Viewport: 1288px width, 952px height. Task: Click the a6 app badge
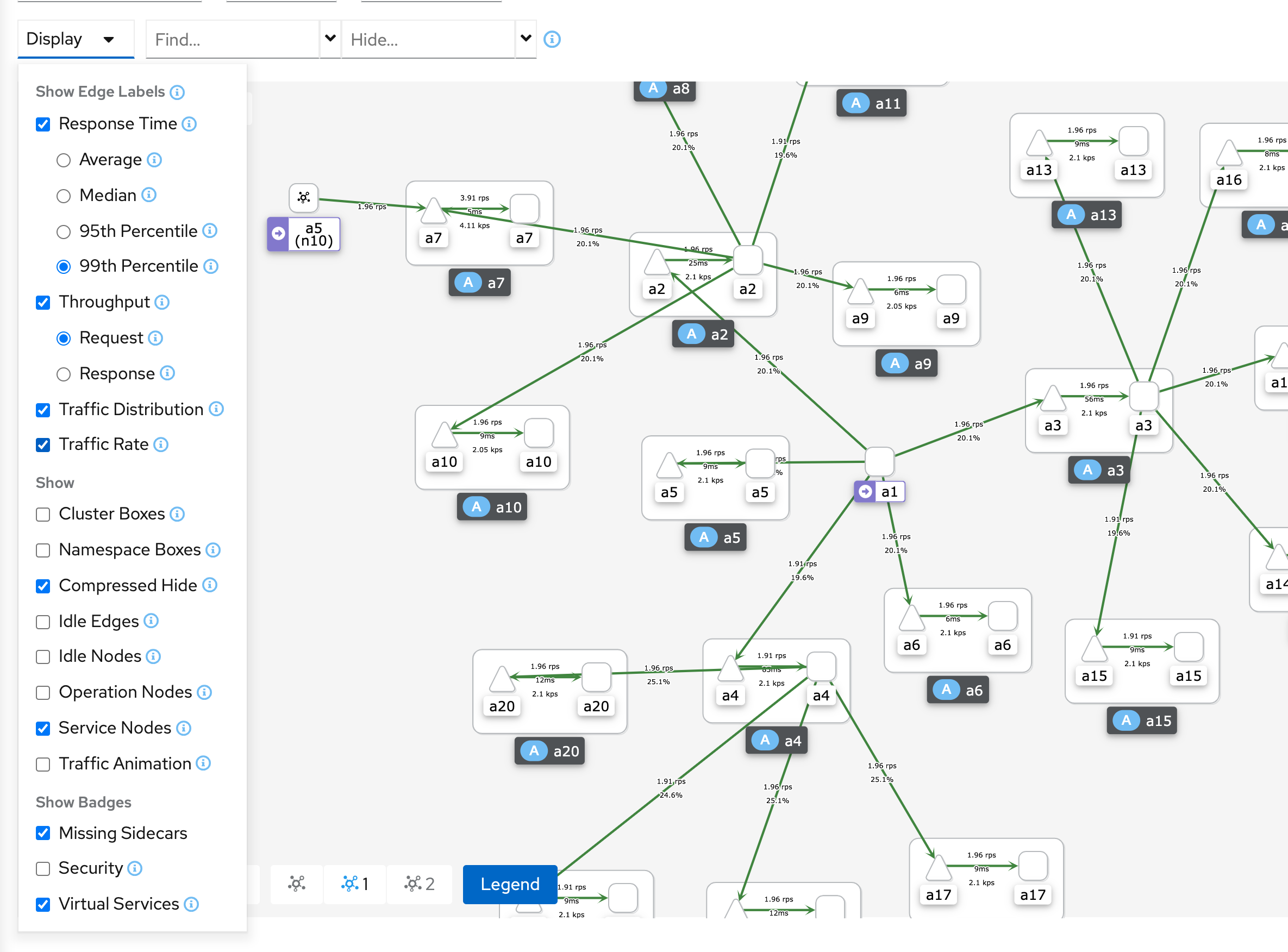(958, 690)
